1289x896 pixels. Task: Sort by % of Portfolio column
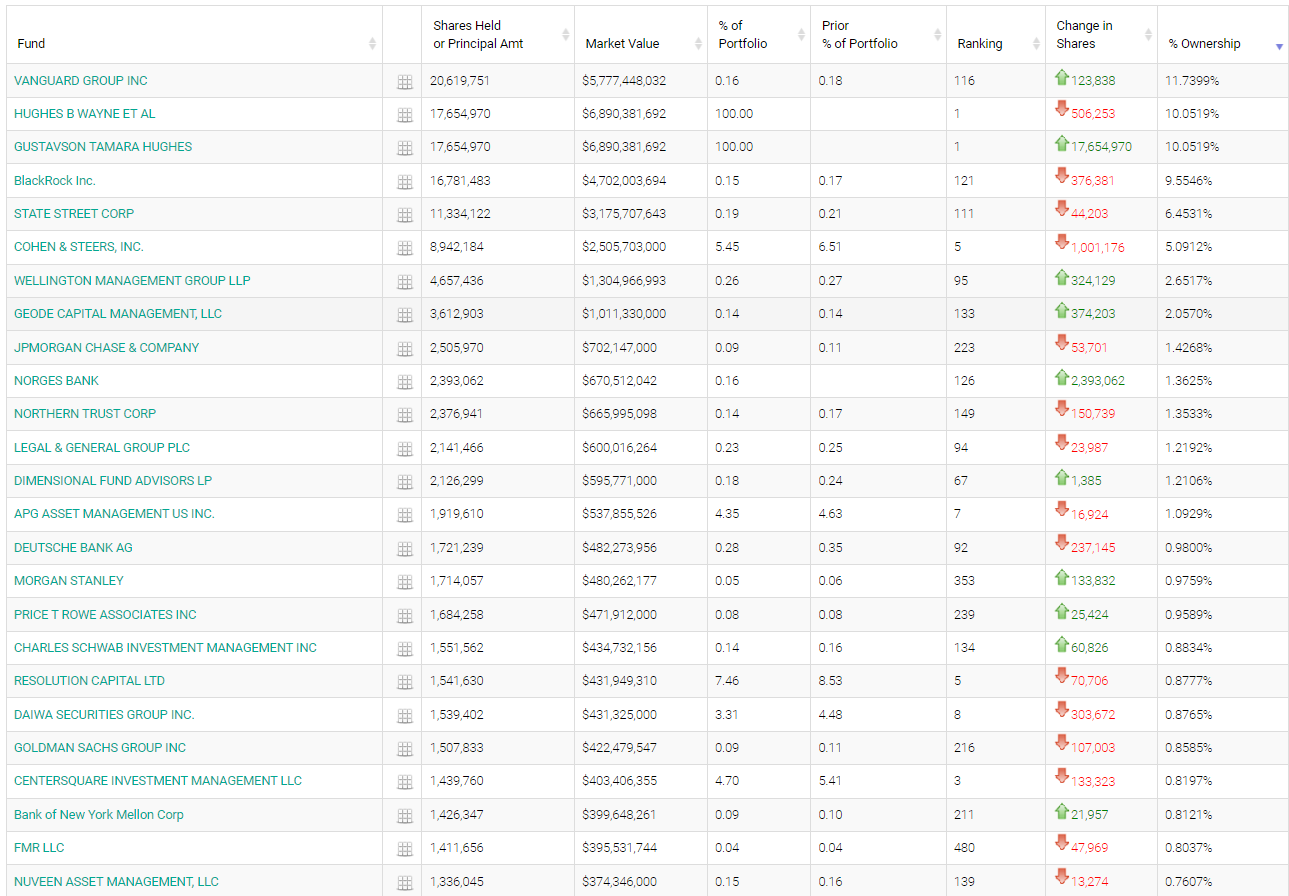759,35
